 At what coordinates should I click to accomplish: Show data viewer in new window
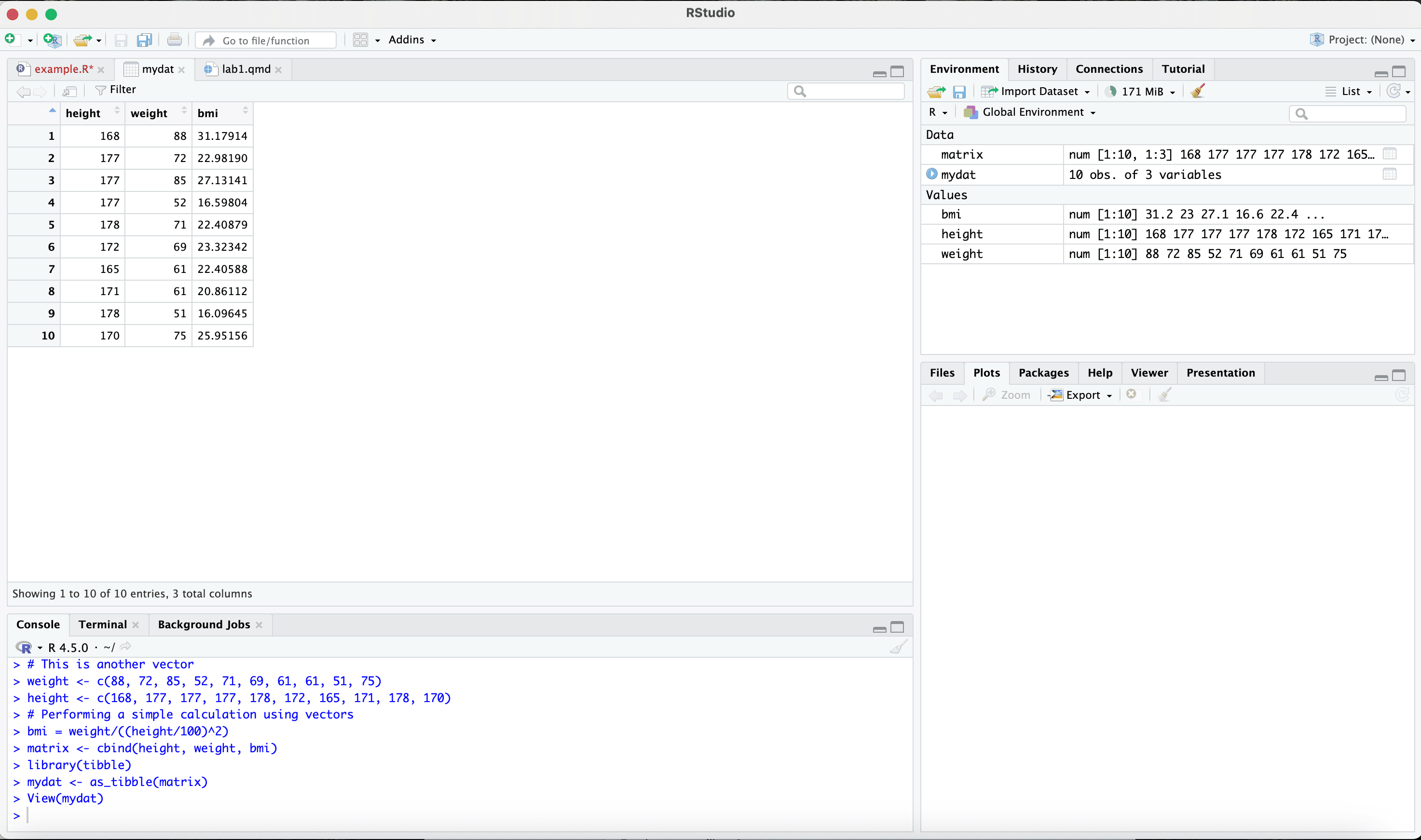click(69, 91)
